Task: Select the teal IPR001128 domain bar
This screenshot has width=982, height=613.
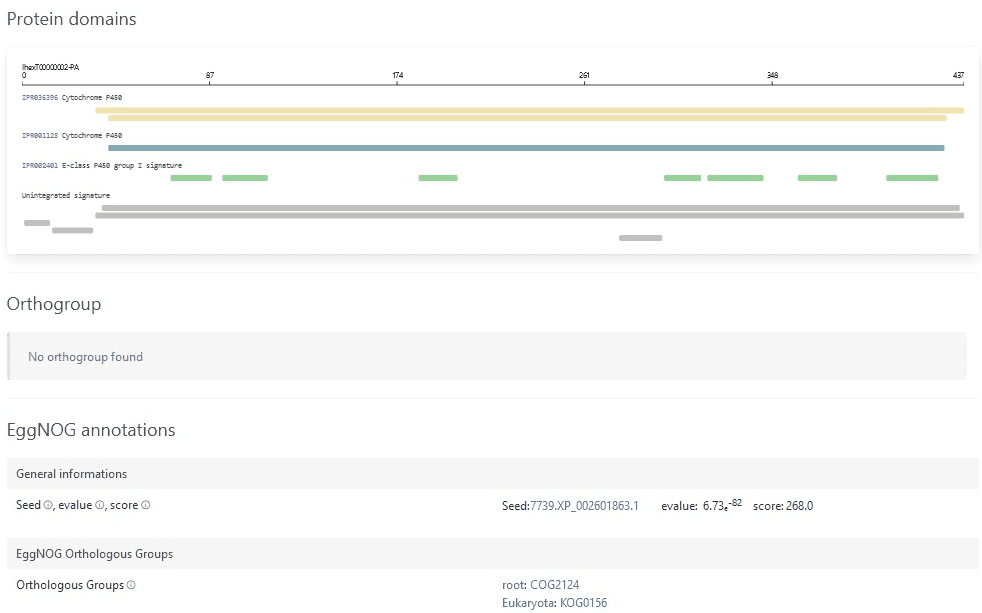Action: click(525, 148)
